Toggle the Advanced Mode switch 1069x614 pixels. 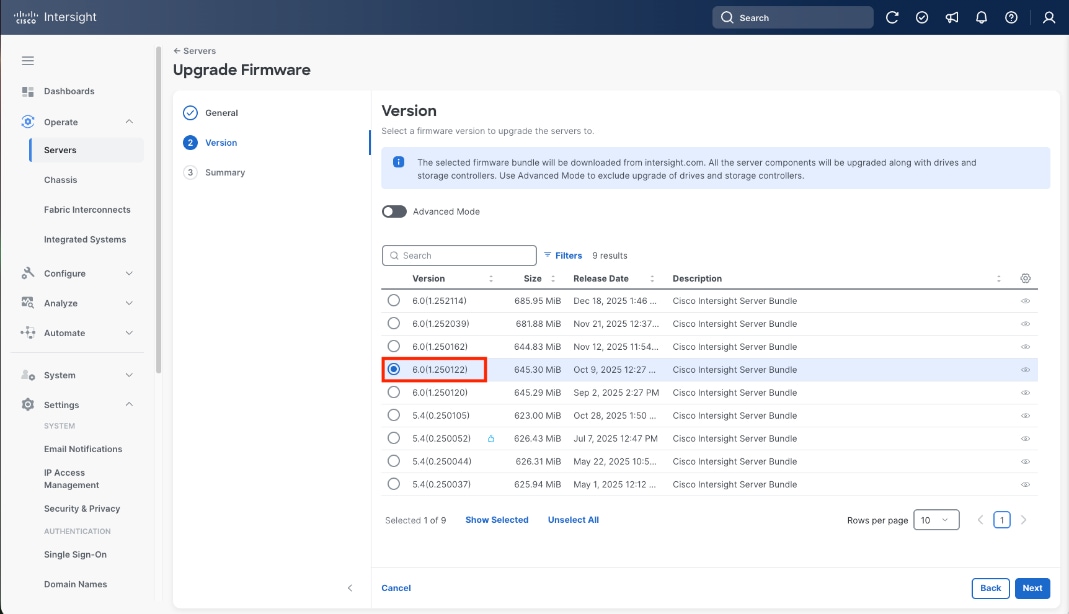tap(394, 211)
